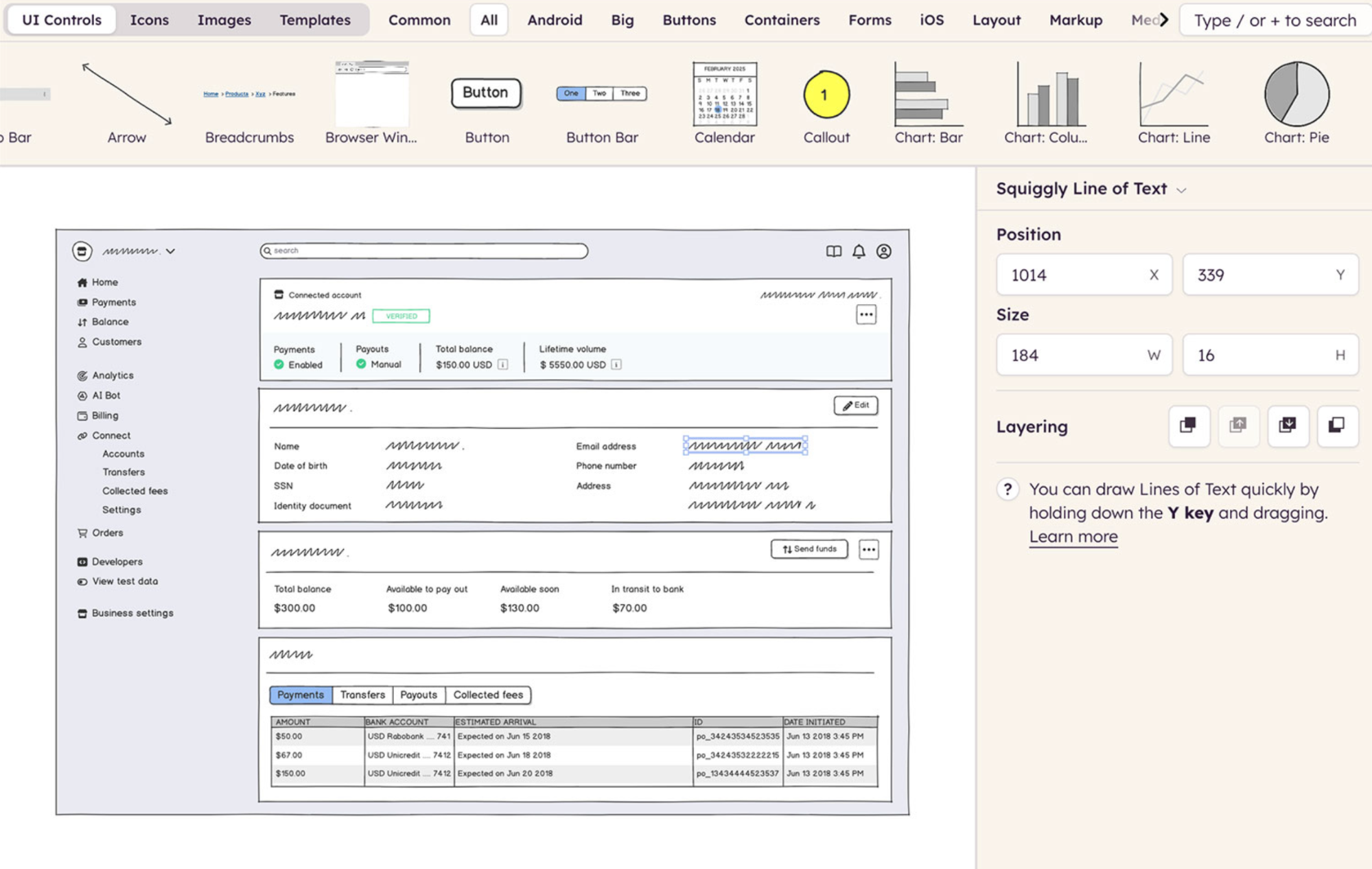Screen dimensions: 1372x869
Task: Open the Learn more link
Action: click(1073, 537)
